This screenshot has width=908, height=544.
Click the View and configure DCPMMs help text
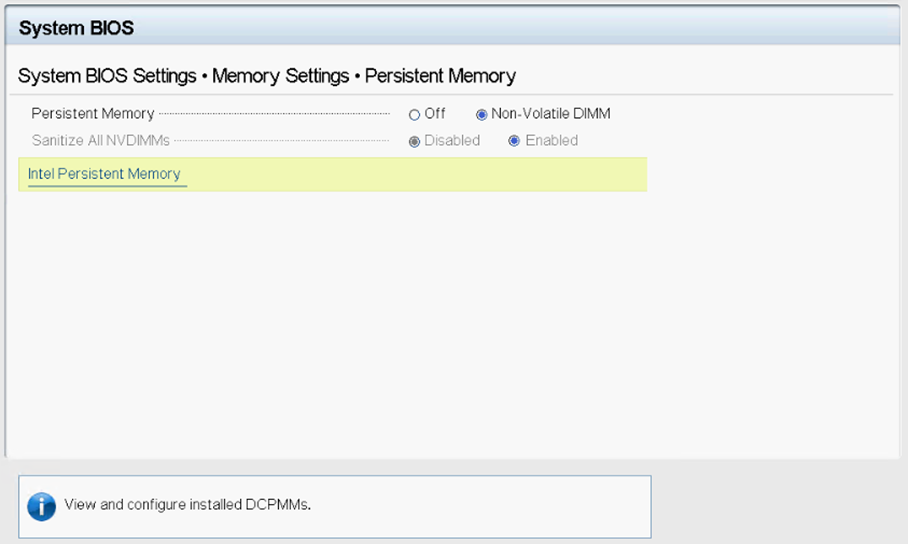188,505
